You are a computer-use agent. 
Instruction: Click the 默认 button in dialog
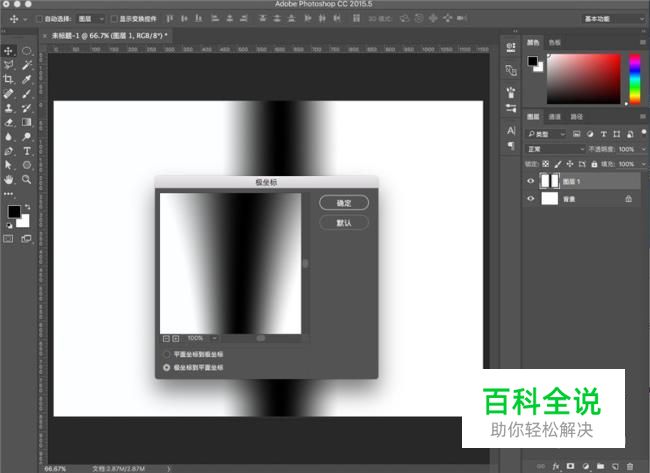[343, 222]
